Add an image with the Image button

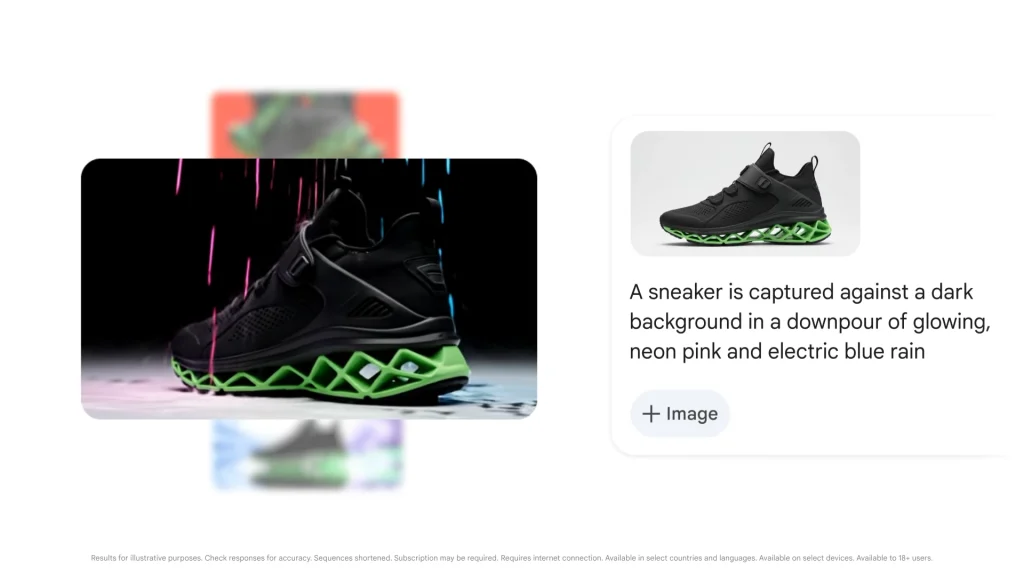(680, 413)
